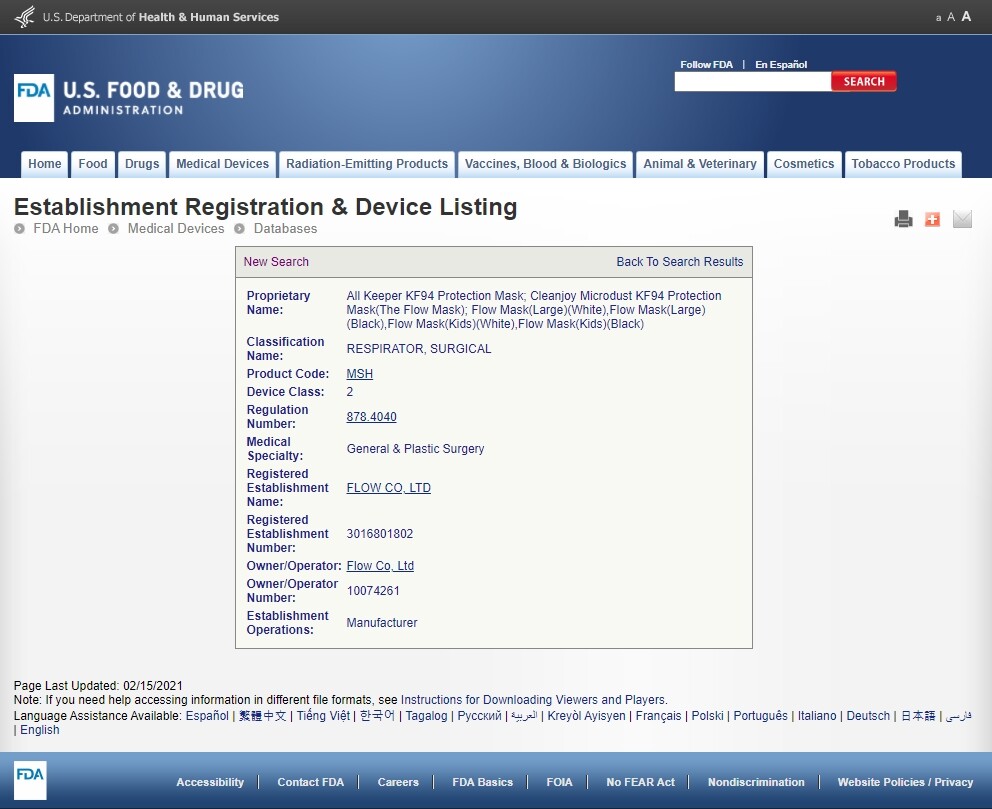Select Tagalog language assistance
This screenshot has height=809, width=992.
426,715
